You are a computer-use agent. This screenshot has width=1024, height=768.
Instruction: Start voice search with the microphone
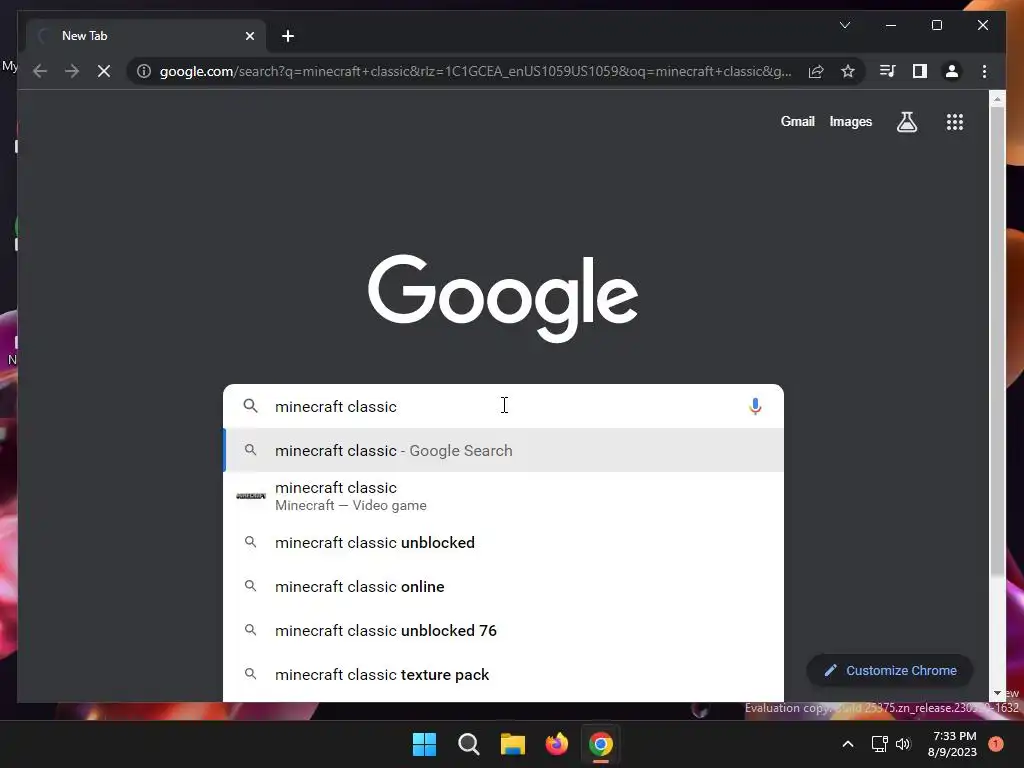tap(755, 406)
